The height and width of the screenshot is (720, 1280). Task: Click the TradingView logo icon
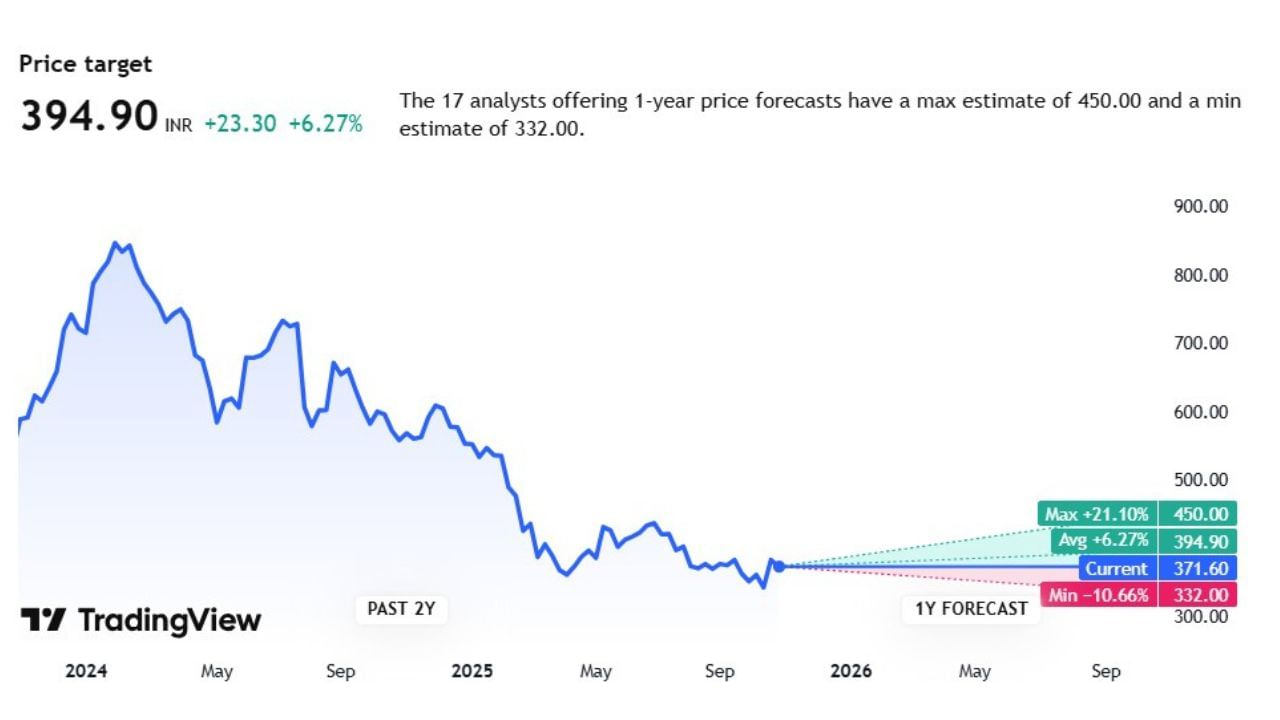43,620
